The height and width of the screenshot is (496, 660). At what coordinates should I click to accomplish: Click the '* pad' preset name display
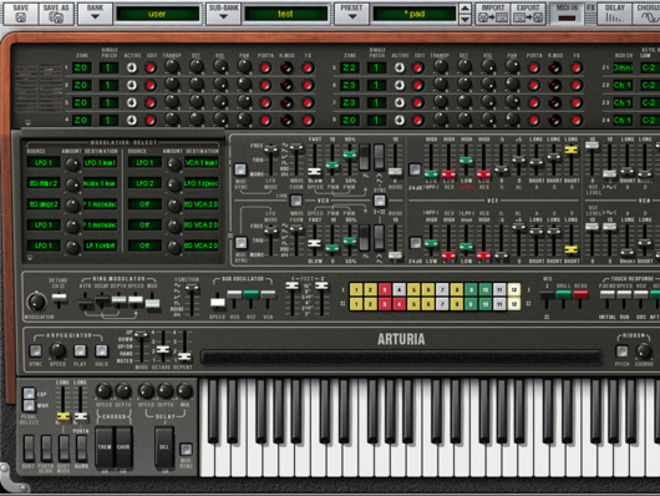[414, 14]
